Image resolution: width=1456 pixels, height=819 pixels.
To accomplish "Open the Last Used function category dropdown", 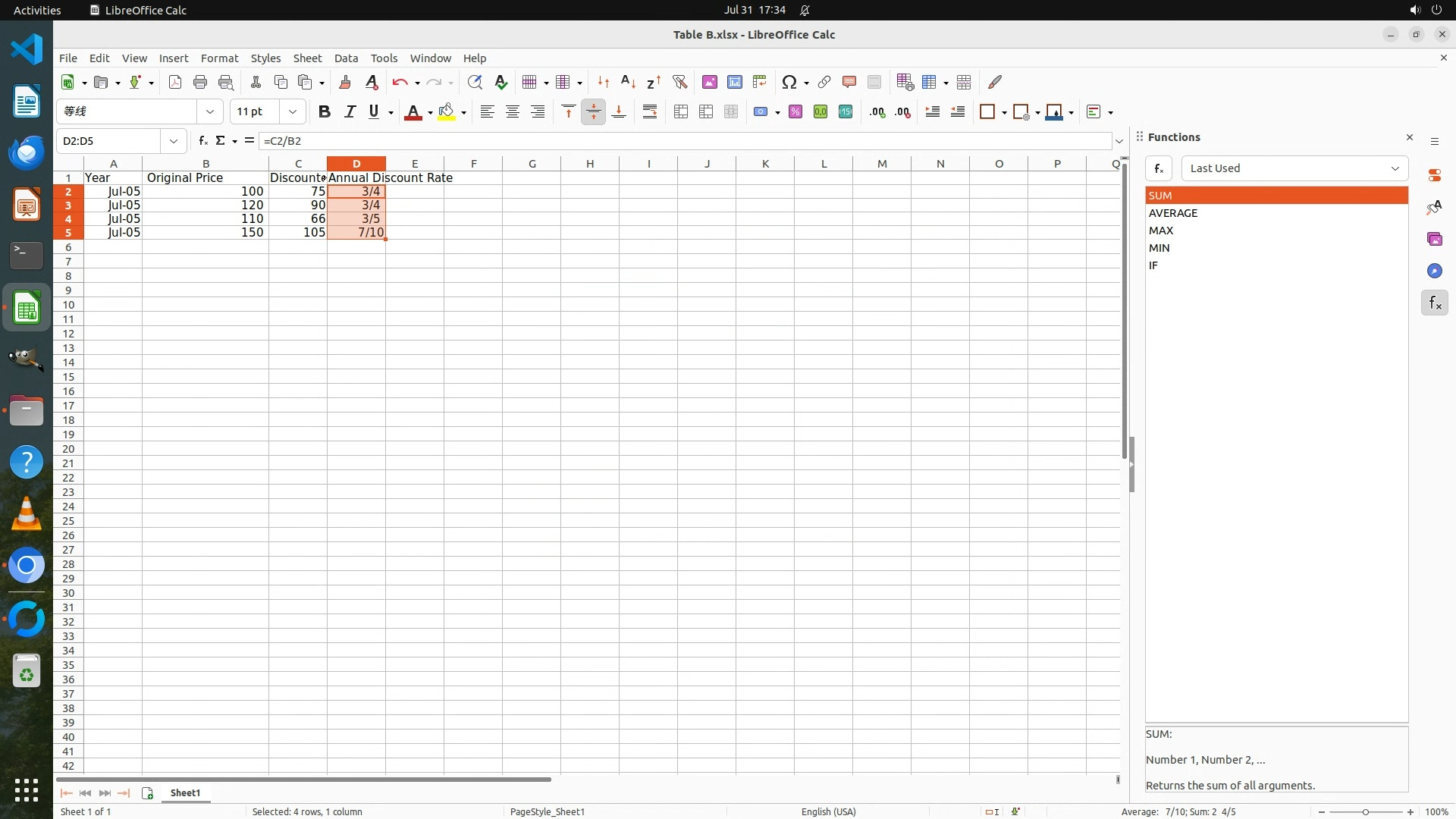I will pyautogui.click(x=1294, y=168).
